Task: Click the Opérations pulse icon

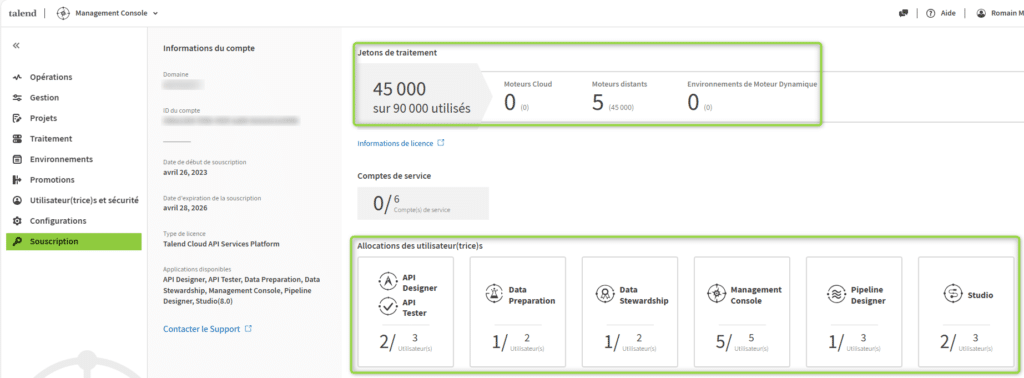Action: tap(18, 77)
